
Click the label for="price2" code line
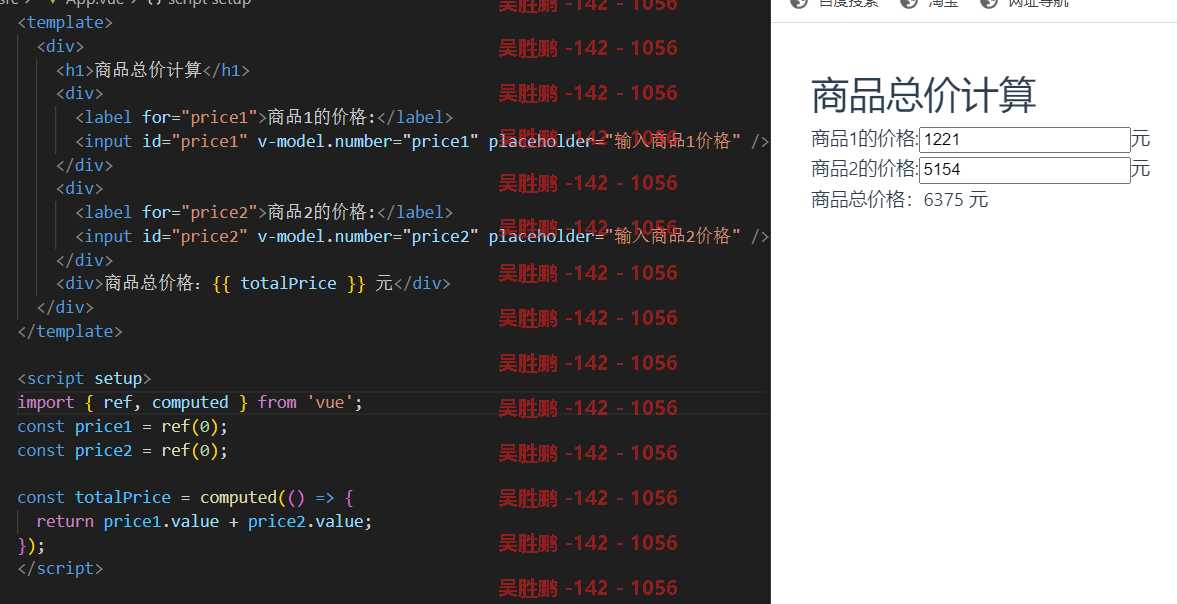(x=264, y=212)
